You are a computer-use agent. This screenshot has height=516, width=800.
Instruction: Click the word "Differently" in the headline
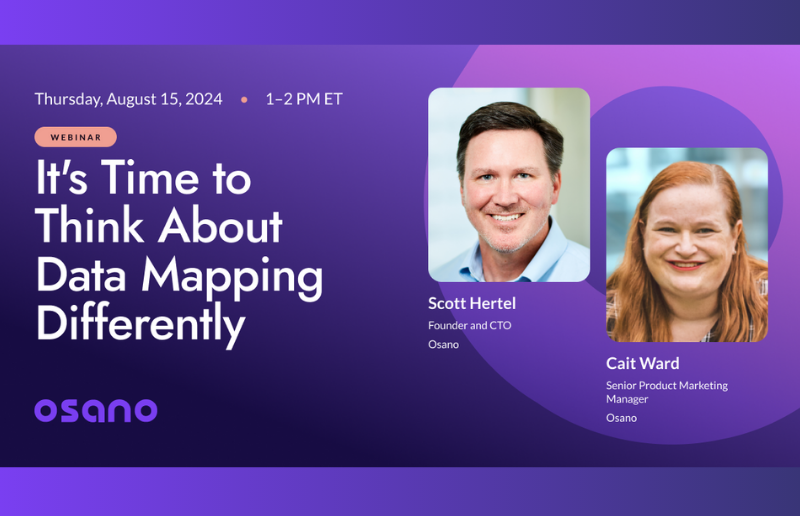point(140,323)
